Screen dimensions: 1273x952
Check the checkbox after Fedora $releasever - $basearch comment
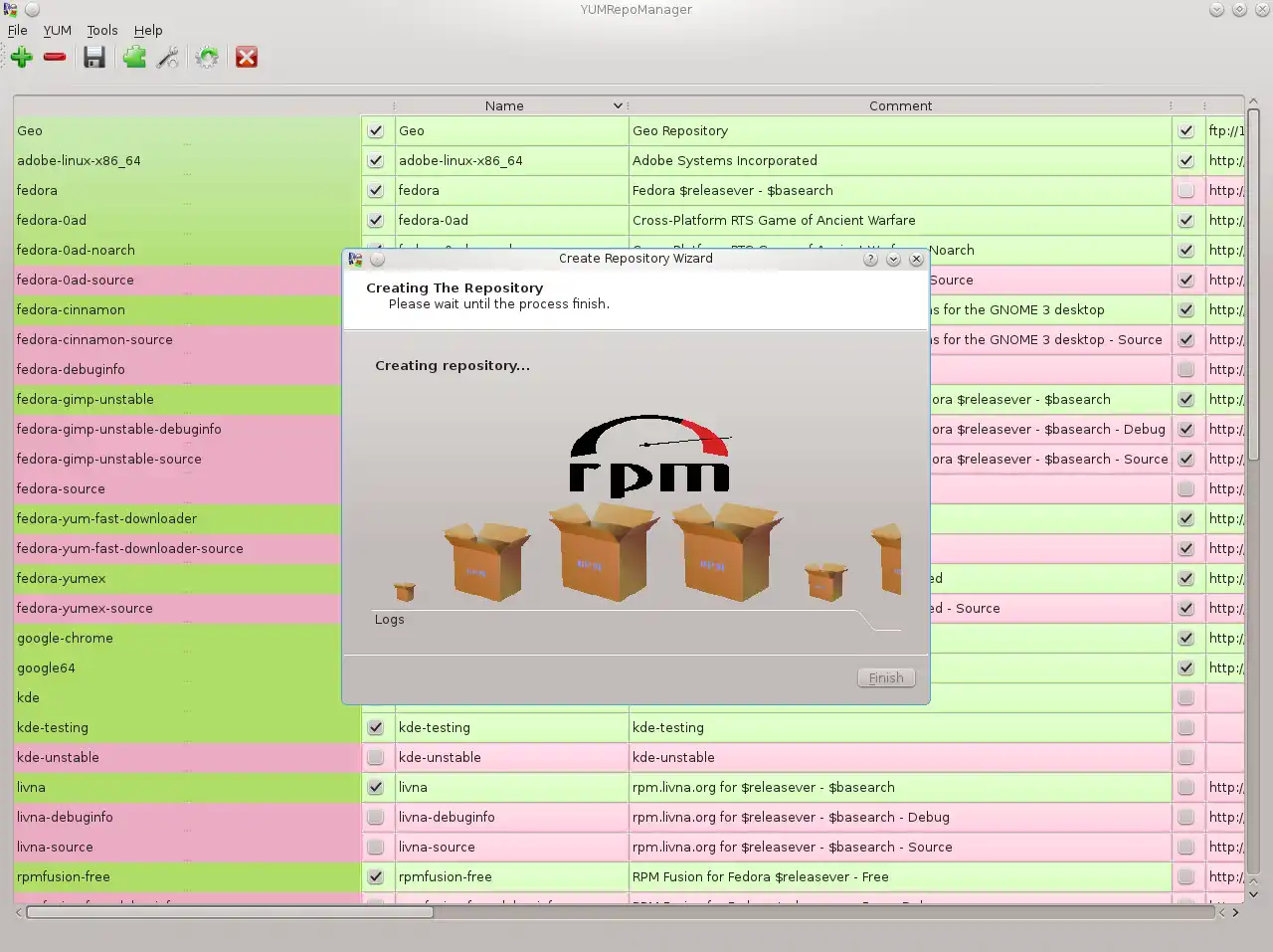click(x=1185, y=190)
